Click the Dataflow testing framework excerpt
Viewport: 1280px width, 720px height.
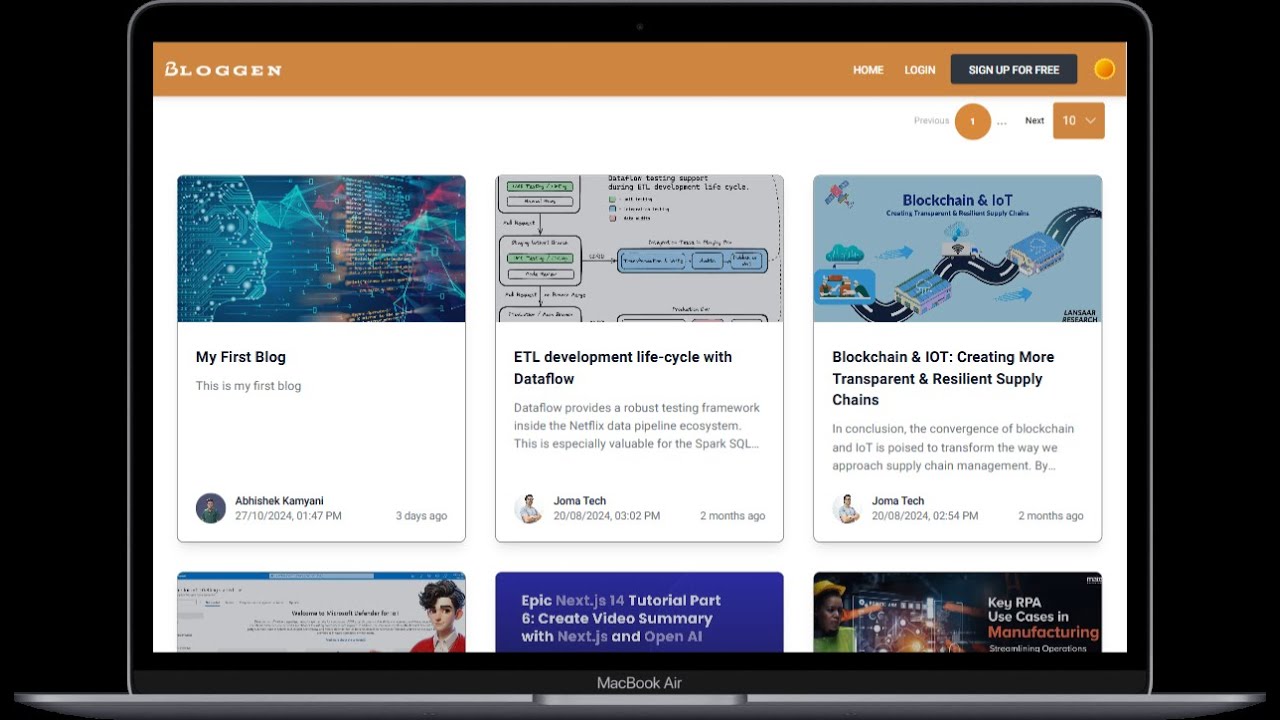637,426
